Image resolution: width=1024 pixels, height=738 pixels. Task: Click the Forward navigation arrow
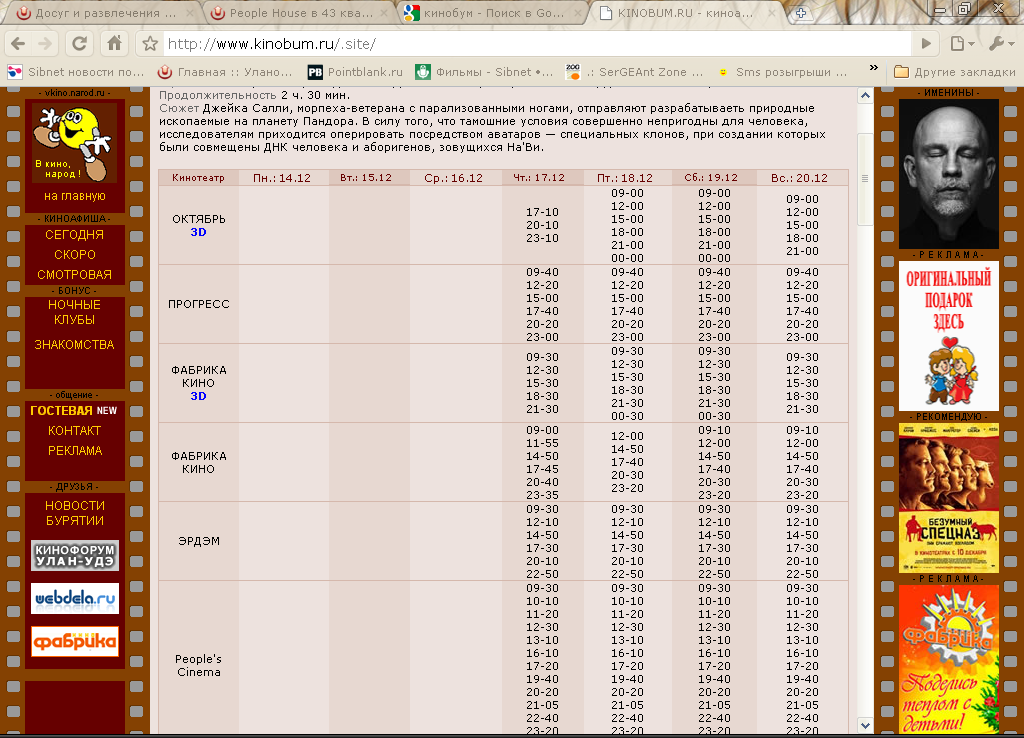(47, 44)
